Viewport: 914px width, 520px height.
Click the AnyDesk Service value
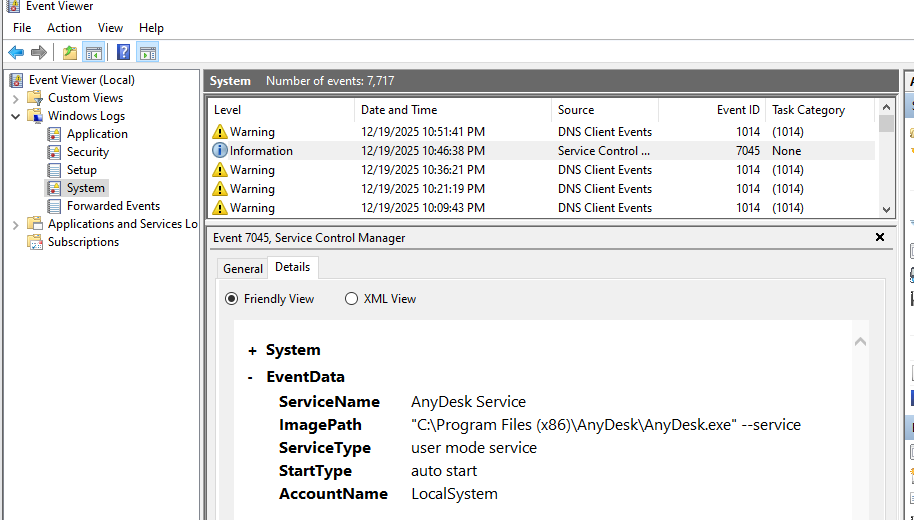[468, 402]
